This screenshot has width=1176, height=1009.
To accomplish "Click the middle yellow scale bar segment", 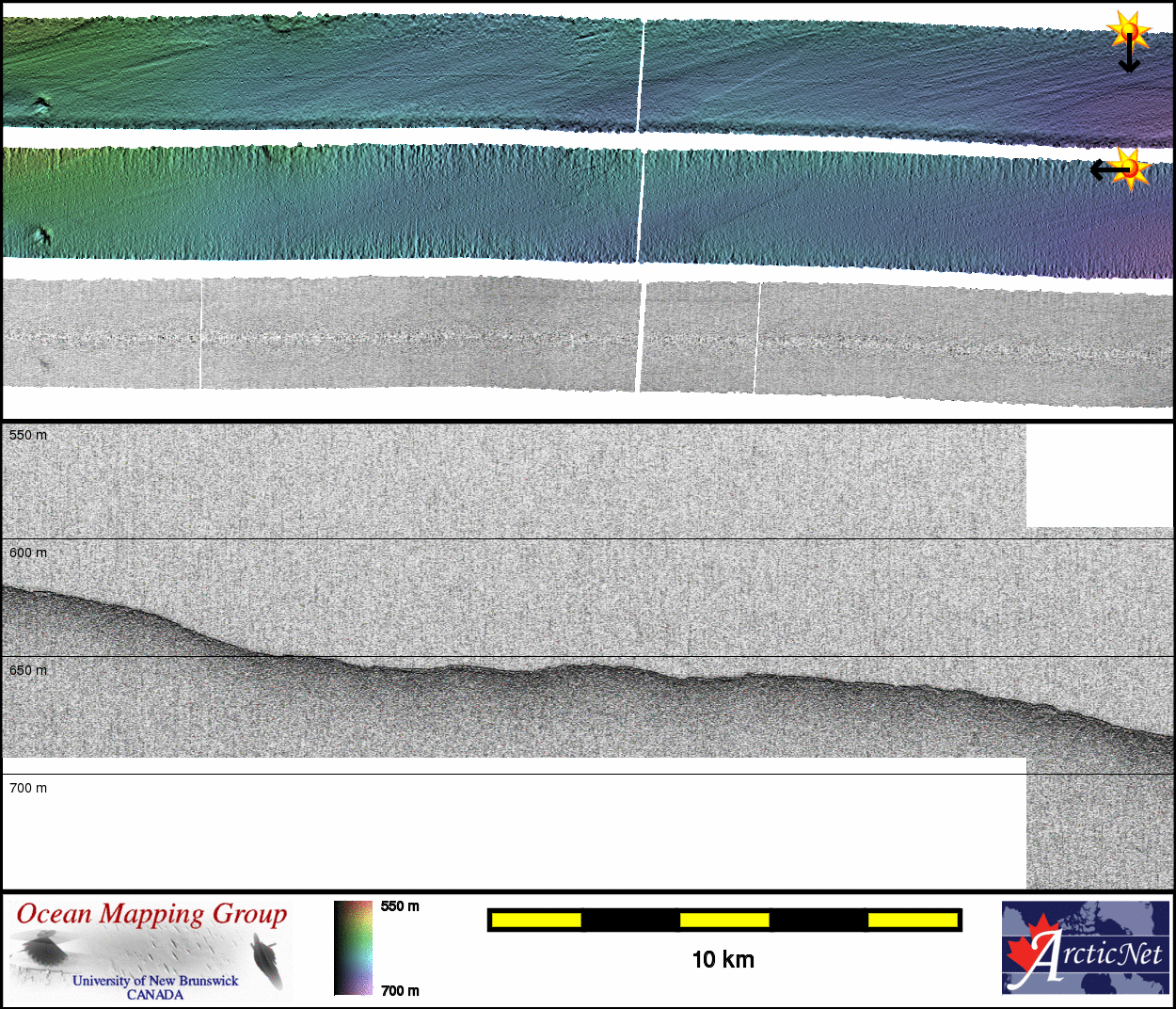I will pyautogui.click(x=724, y=920).
